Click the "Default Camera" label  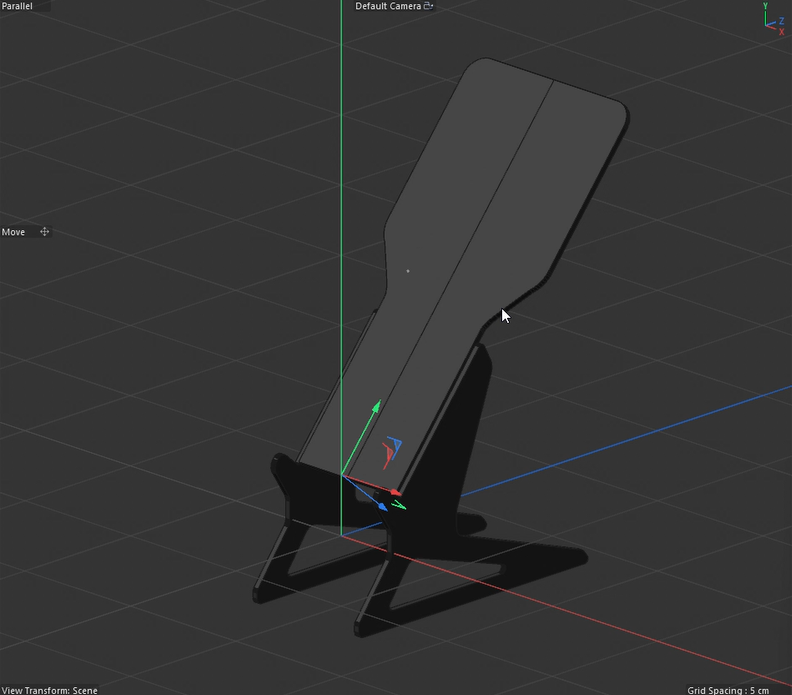(388, 6)
